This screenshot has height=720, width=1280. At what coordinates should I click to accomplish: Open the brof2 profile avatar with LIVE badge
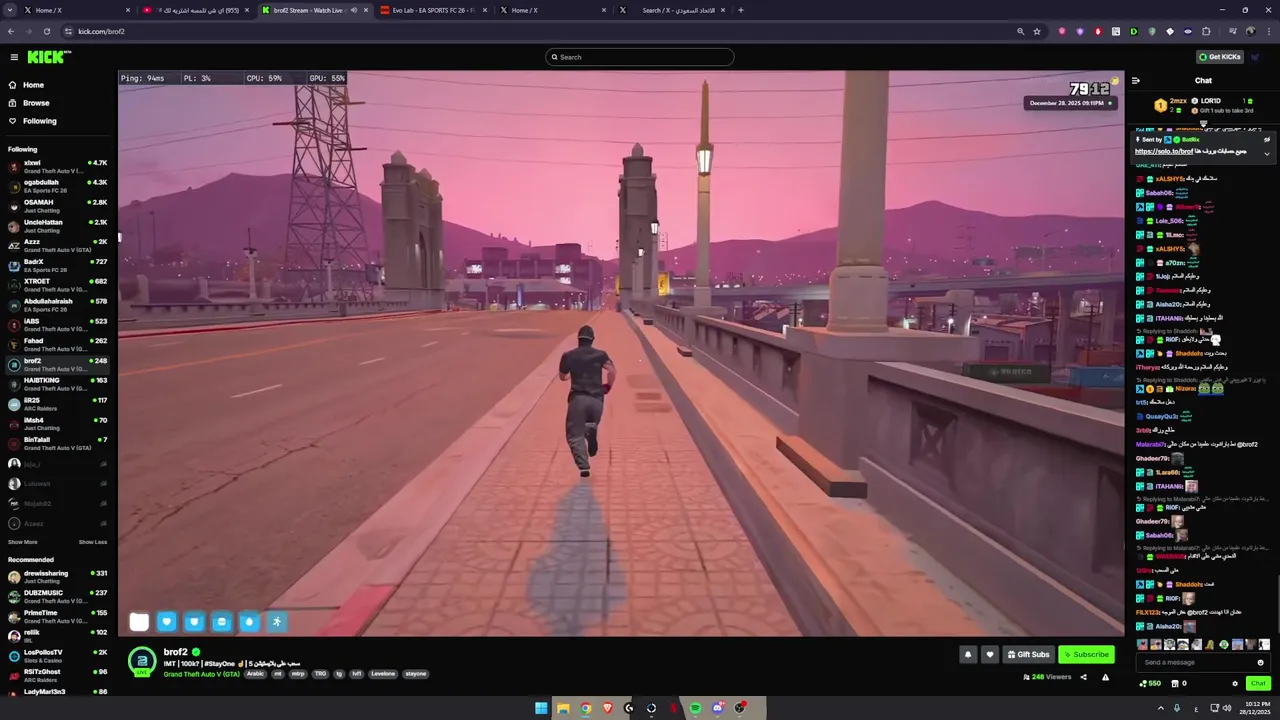point(142,661)
